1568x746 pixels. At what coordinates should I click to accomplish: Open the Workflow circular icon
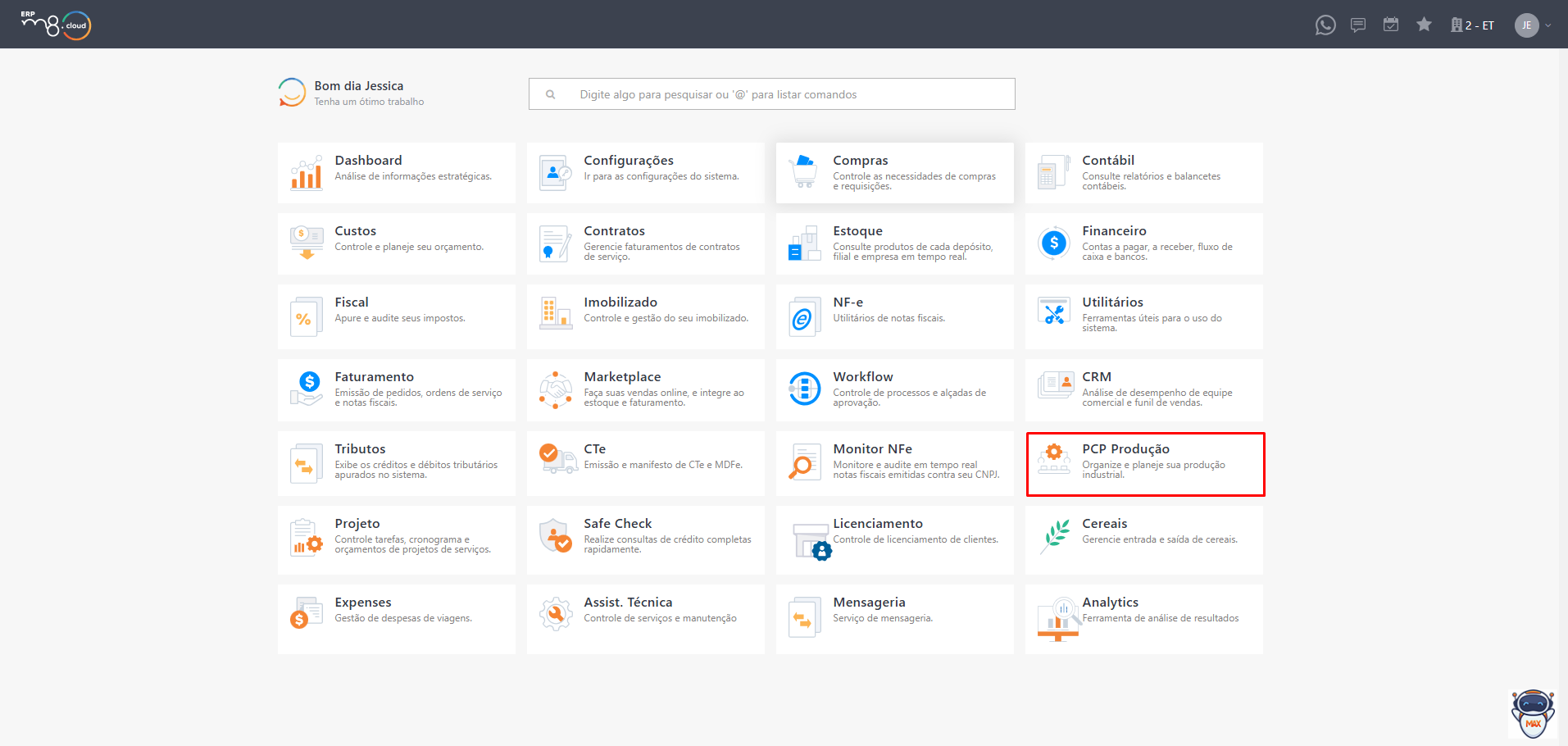point(805,389)
